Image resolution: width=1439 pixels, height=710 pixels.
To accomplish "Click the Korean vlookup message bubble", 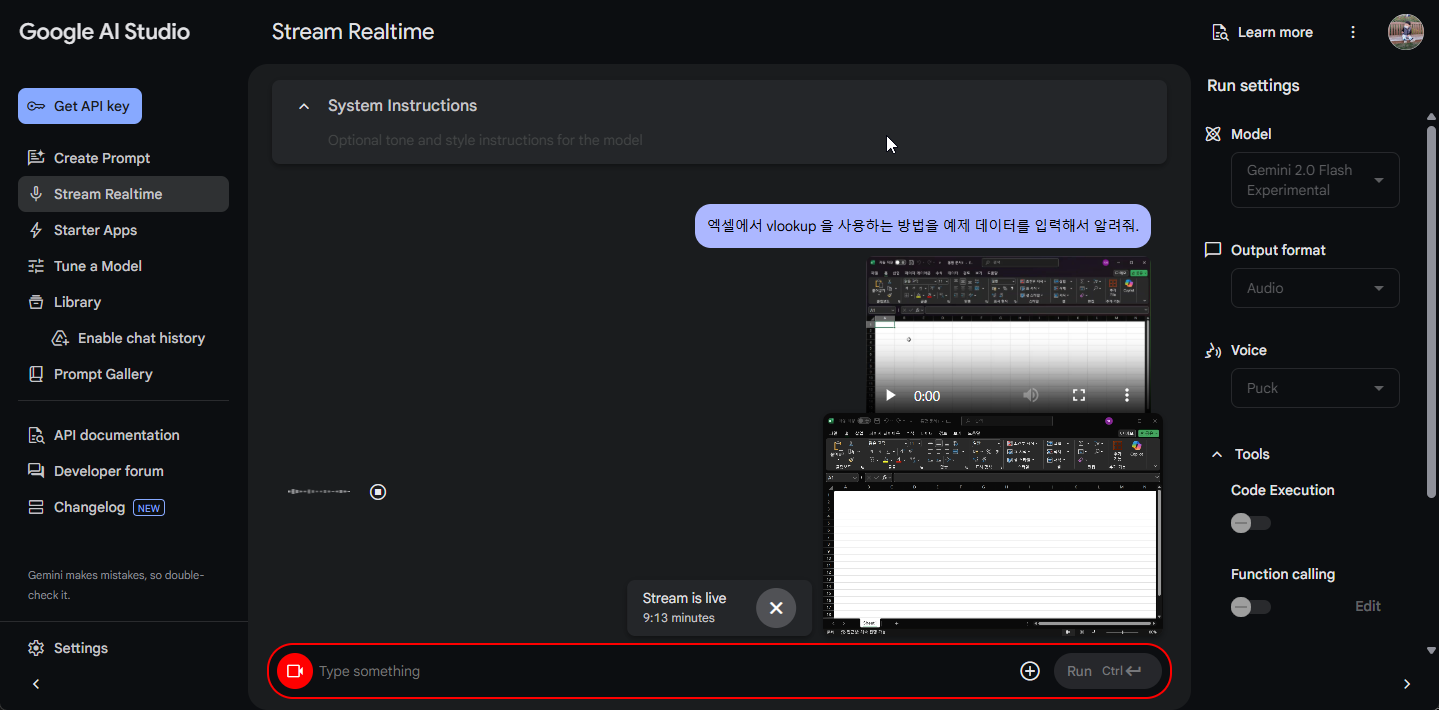I will 923,226.
